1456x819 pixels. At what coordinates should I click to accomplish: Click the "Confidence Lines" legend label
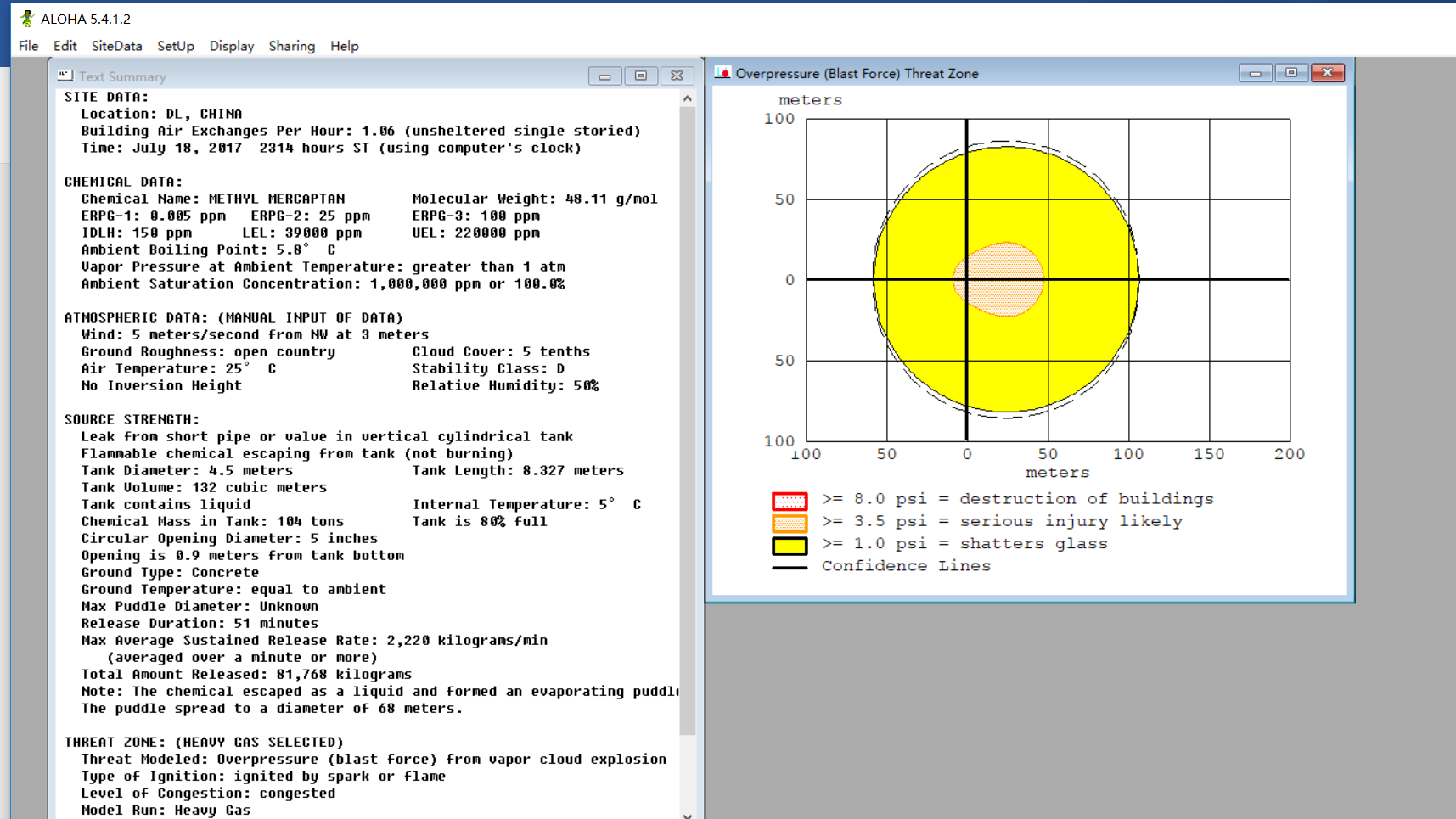tap(906, 565)
